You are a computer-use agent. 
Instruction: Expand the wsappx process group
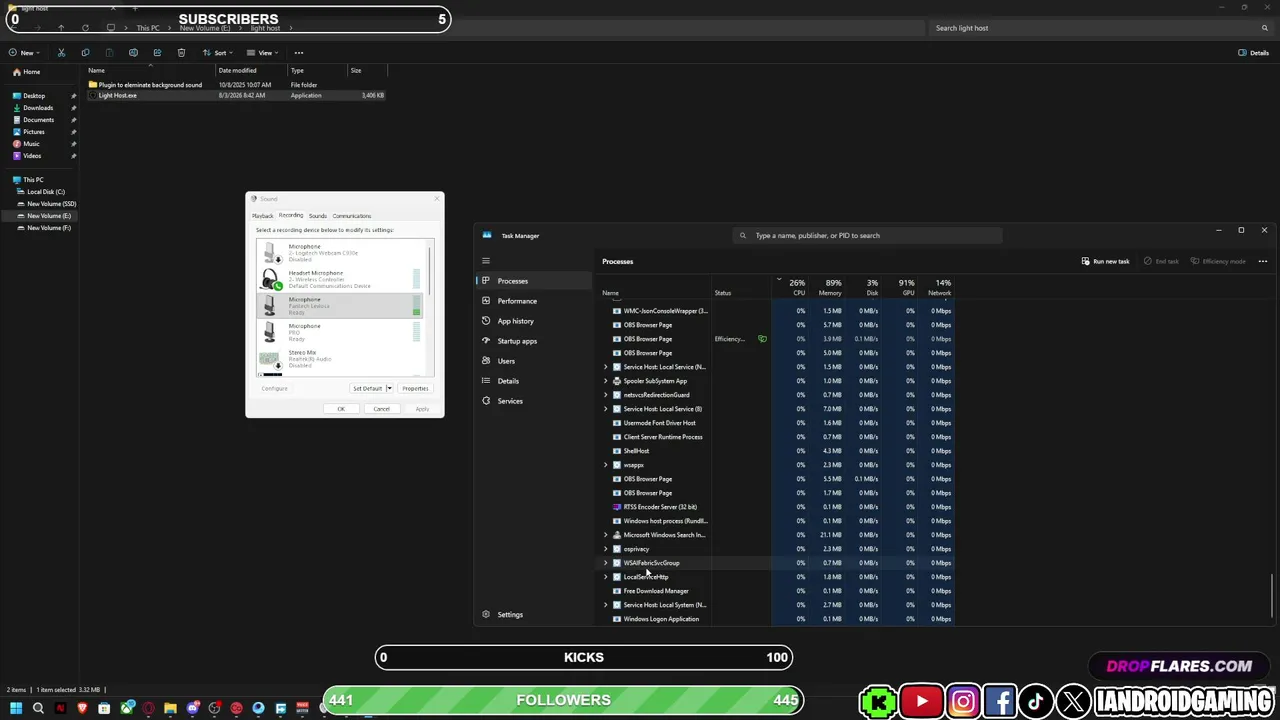[x=605, y=465]
